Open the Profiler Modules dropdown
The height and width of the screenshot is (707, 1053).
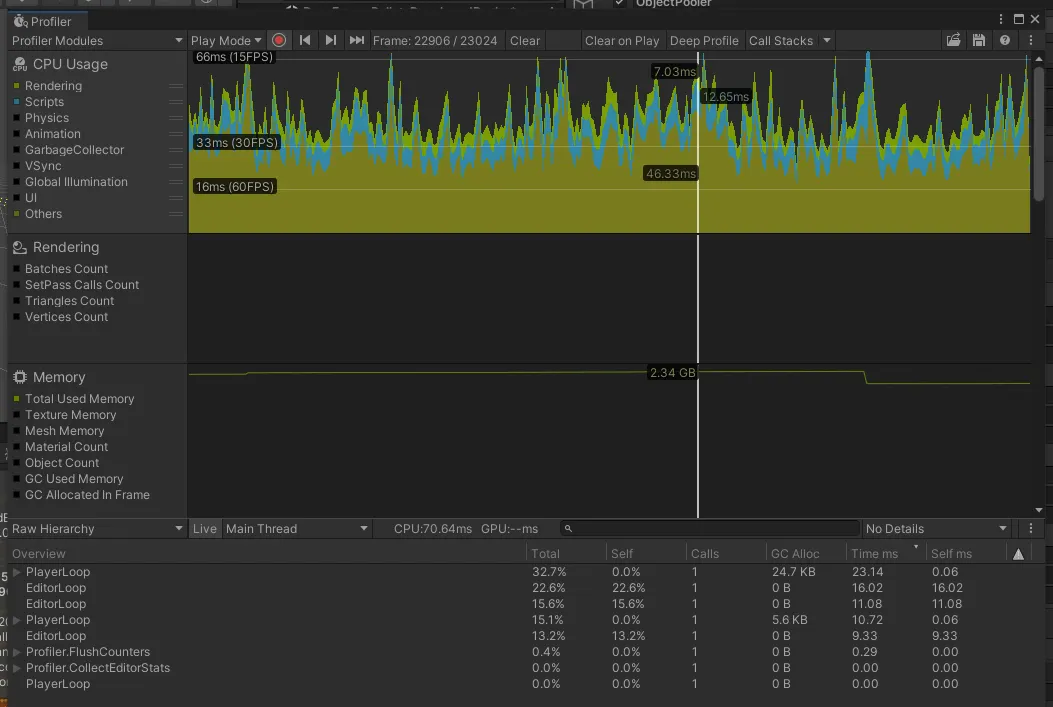point(97,41)
